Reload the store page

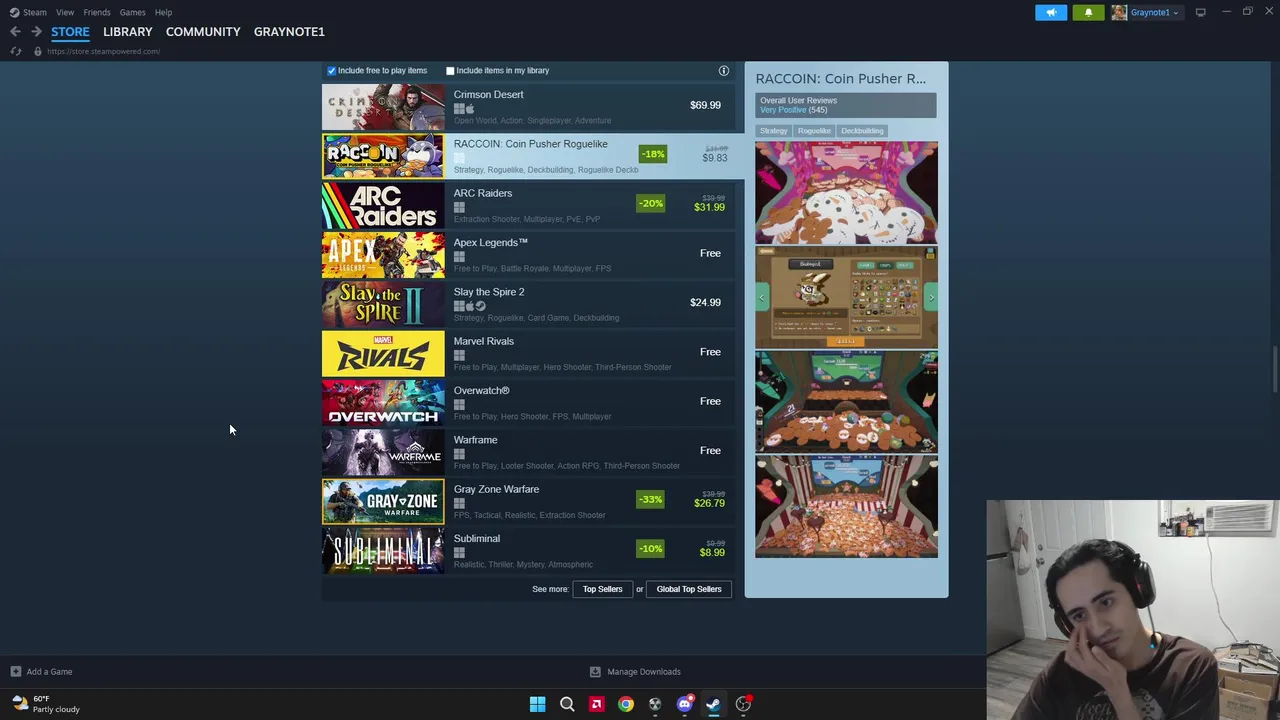click(x=15, y=51)
